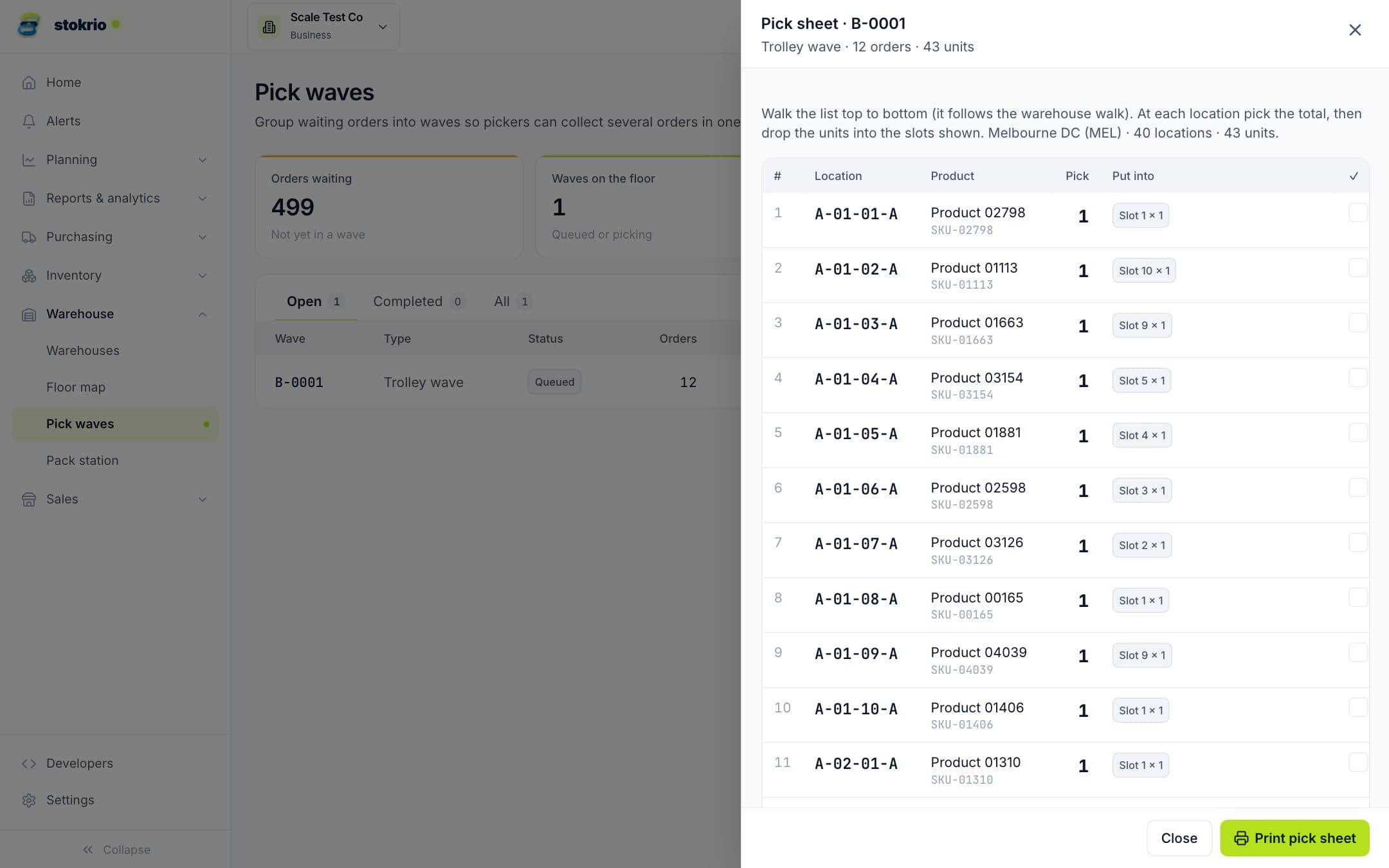Open the Scale Test Co organization dropdown

[x=323, y=26]
